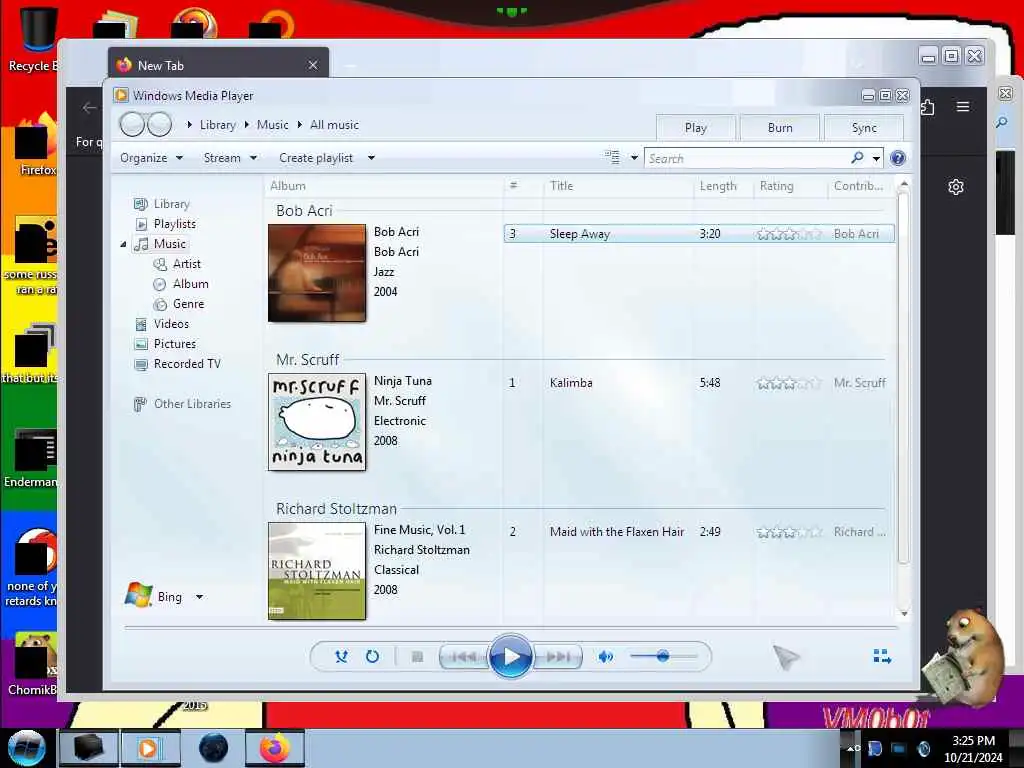The height and width of the screenshot is (768, 1024).
Task: Select the New Tab tab in Firefox
Action: (x=218, y=65)
